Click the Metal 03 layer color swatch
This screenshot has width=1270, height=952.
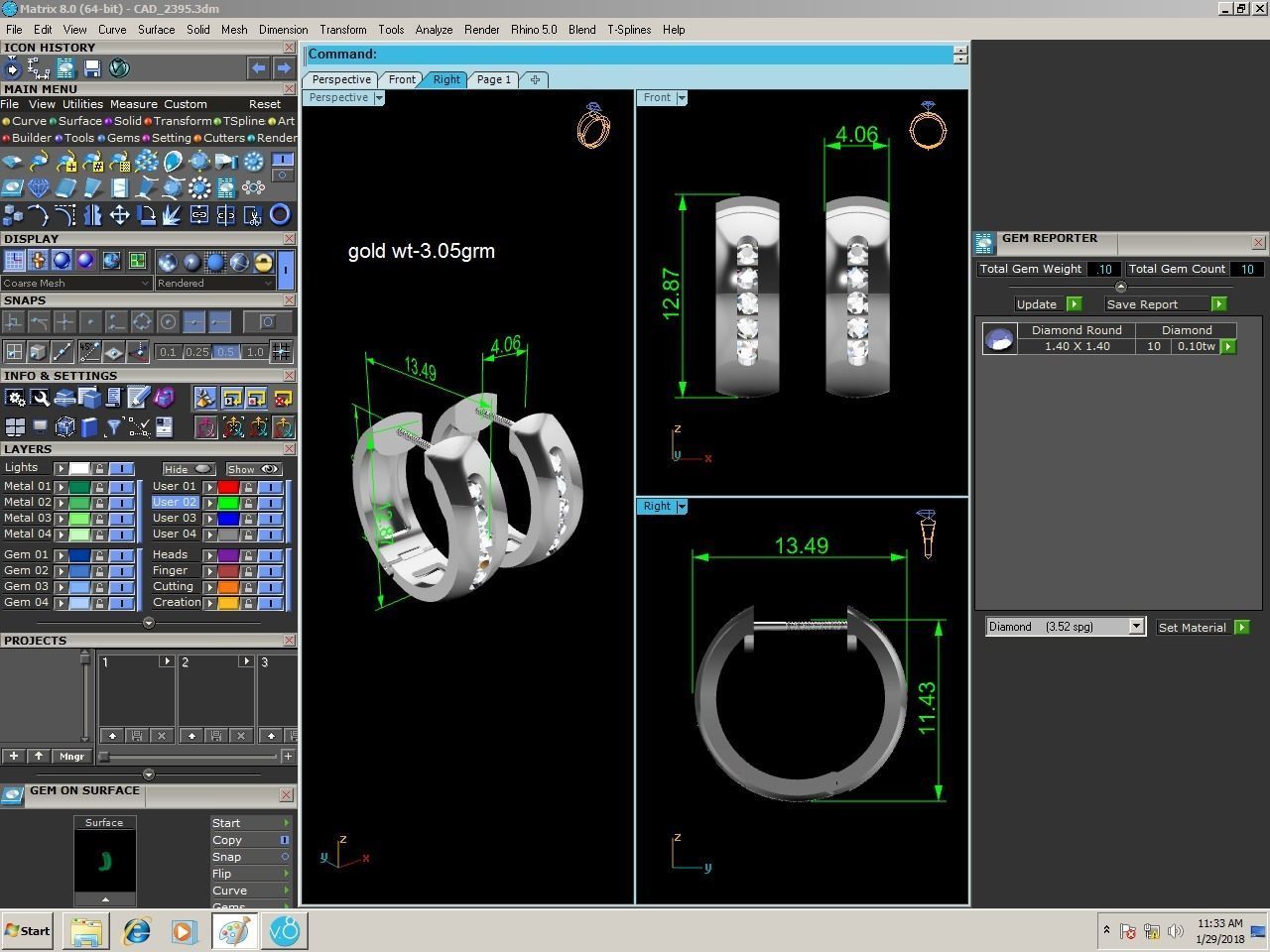(78, 519)
